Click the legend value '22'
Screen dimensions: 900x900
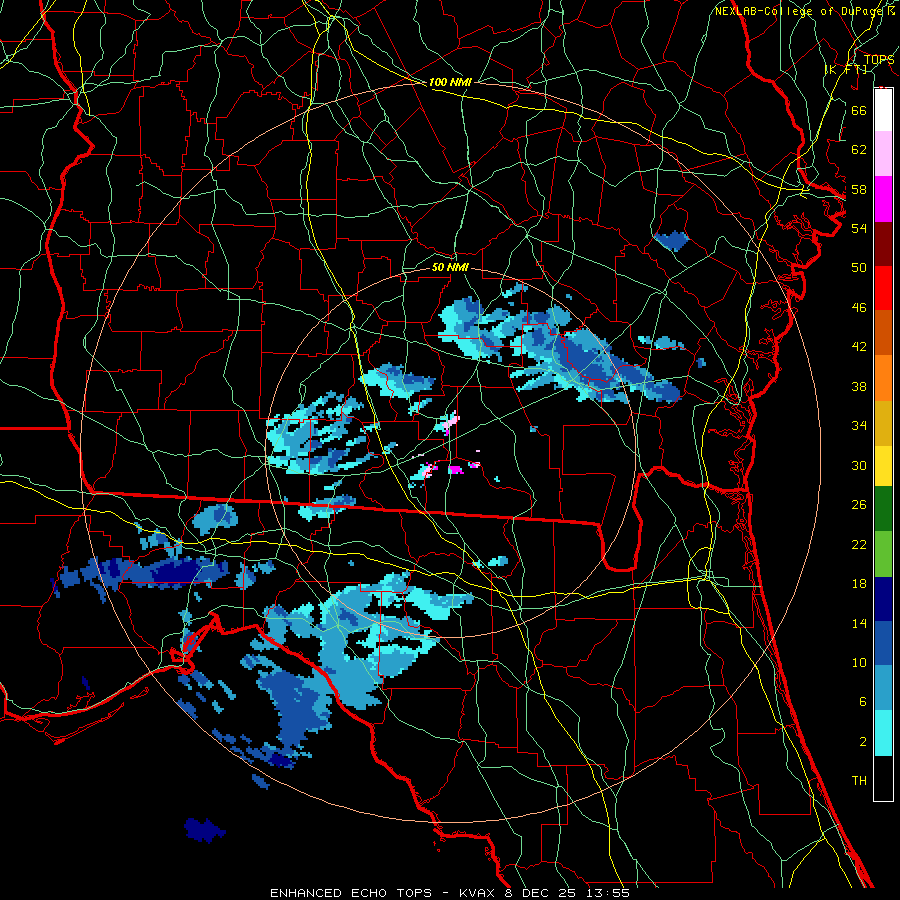click(x=859, y=544)
